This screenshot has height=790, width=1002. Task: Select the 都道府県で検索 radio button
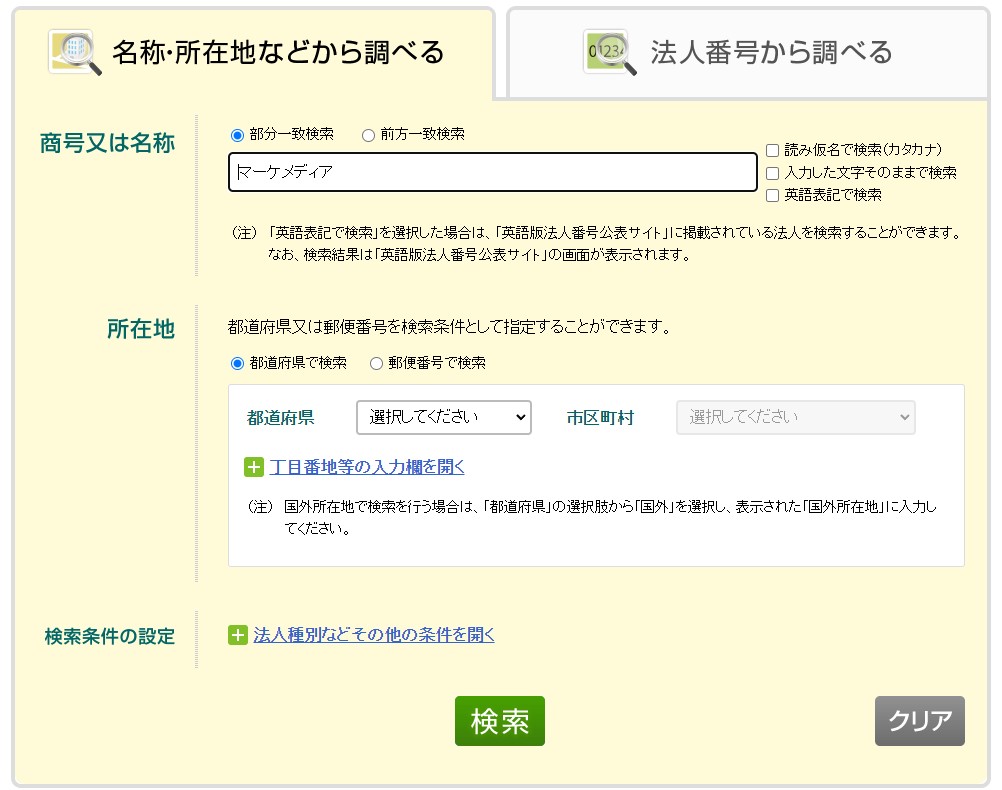pyautogui.click(x=239, y=363)
